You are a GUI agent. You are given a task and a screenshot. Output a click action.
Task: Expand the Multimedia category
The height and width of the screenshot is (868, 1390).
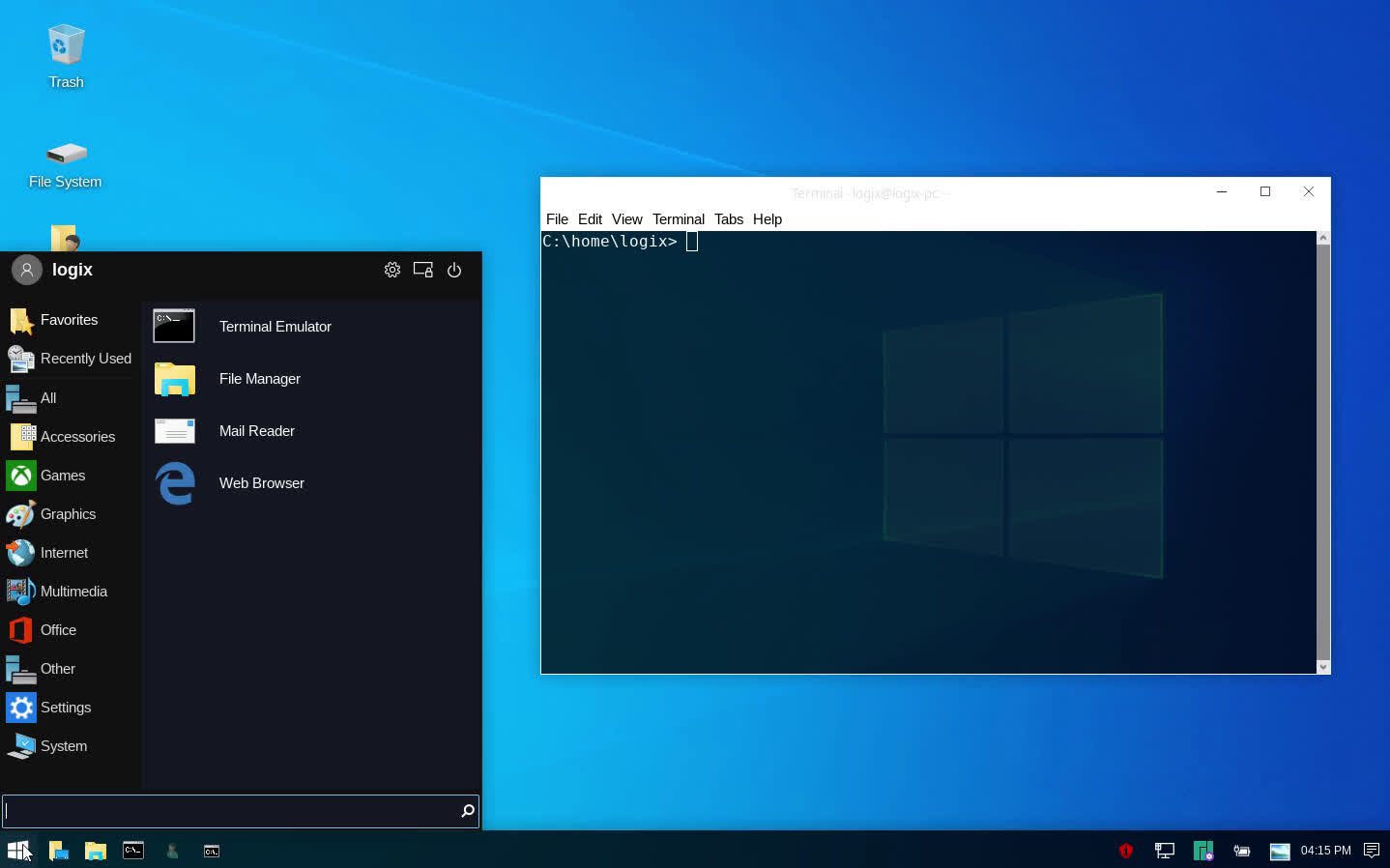click(x=73, y=592)
